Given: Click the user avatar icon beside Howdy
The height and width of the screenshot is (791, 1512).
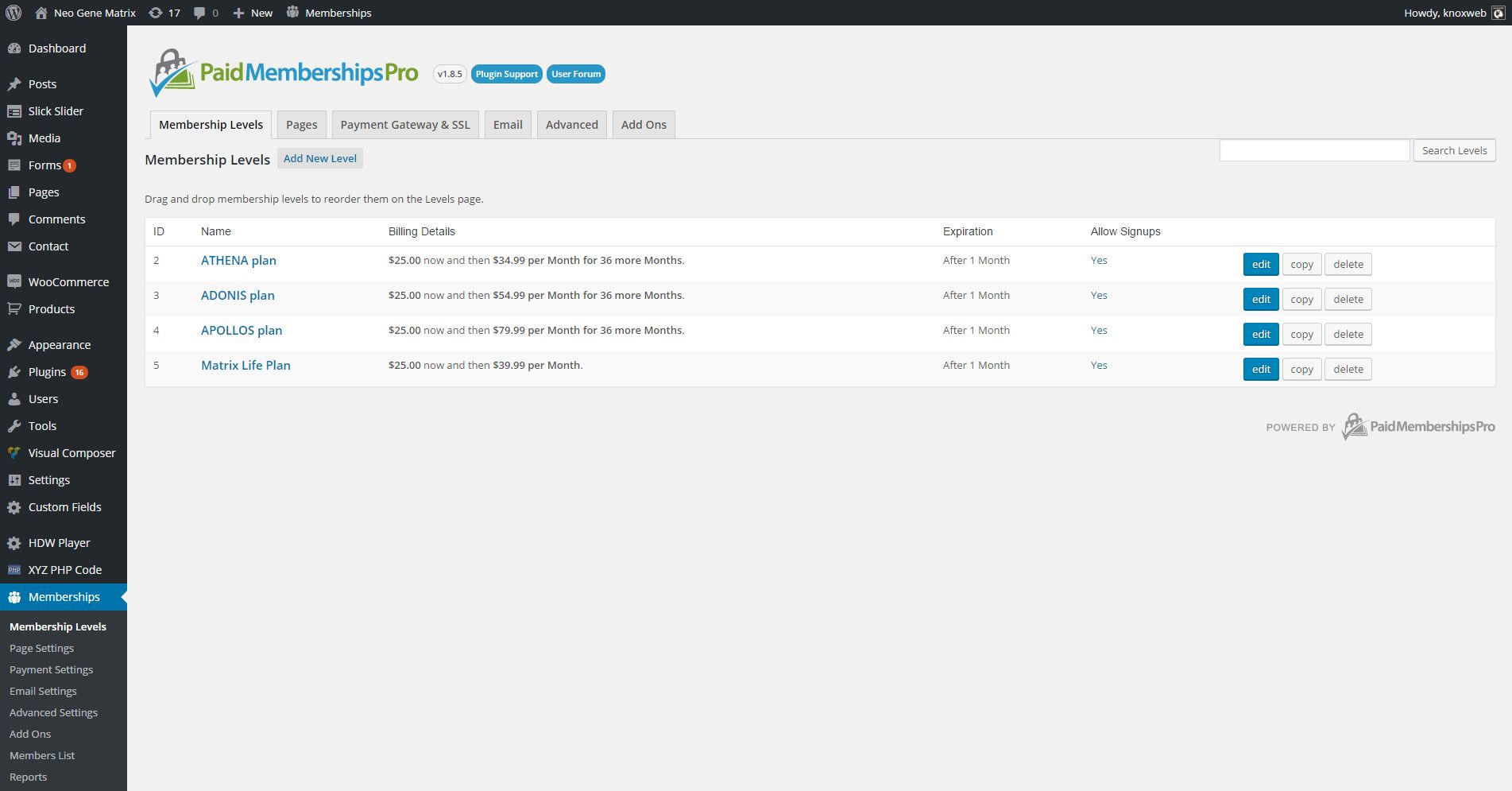Looking at the screenshot, I should [x=1498, y=13].
